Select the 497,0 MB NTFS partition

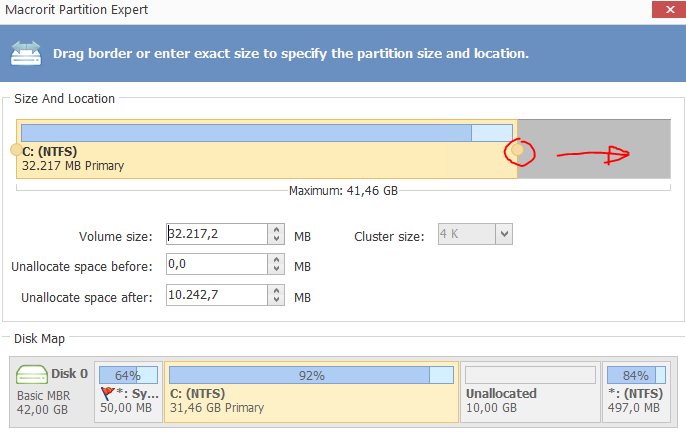(636, 392)
